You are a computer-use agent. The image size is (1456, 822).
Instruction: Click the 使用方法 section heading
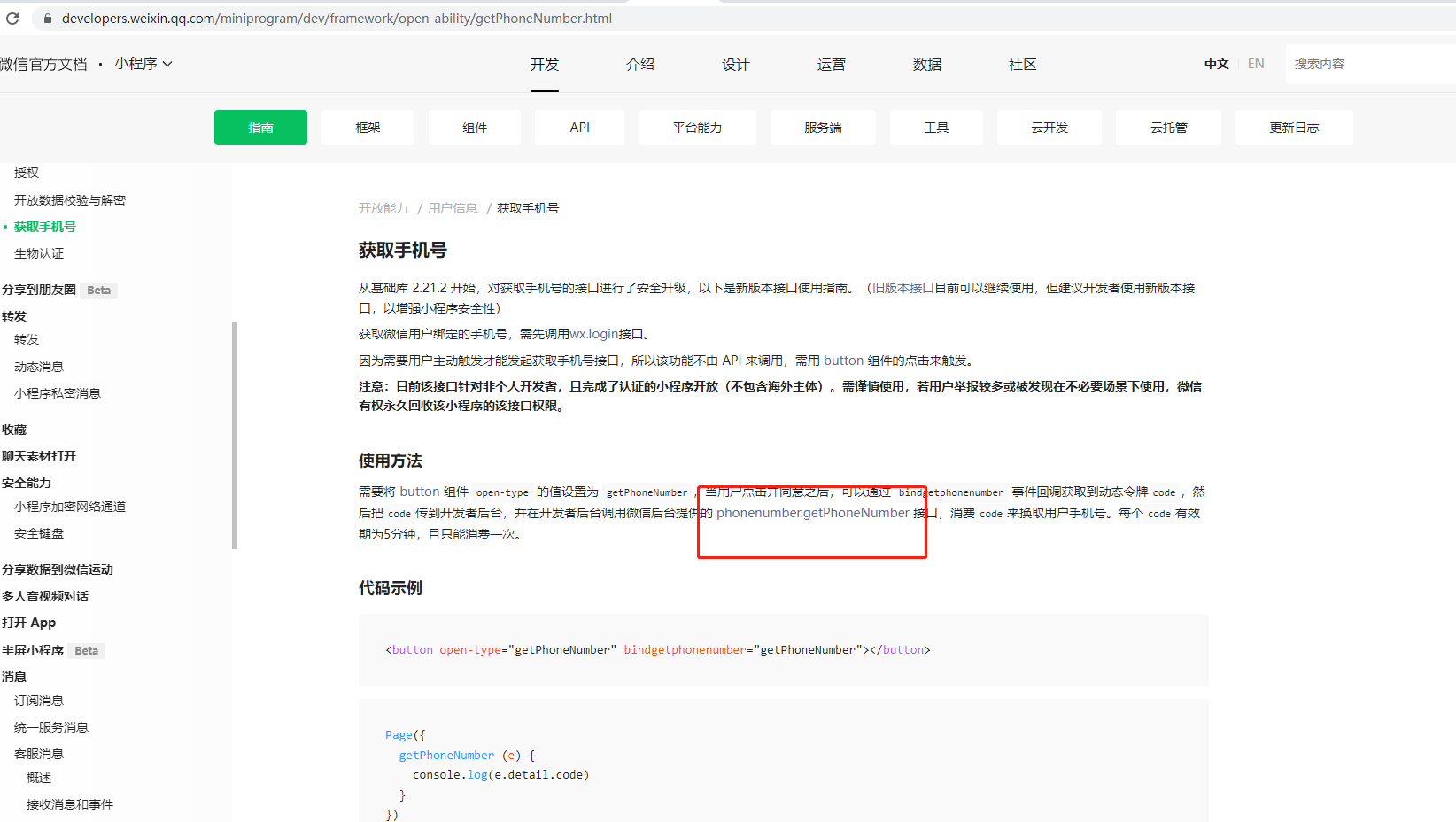[391, 461]
